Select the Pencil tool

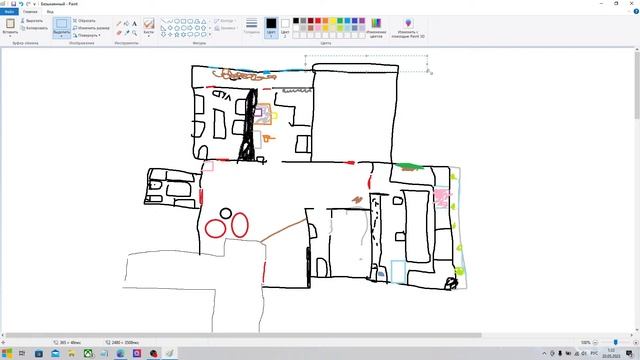point(119,24)
